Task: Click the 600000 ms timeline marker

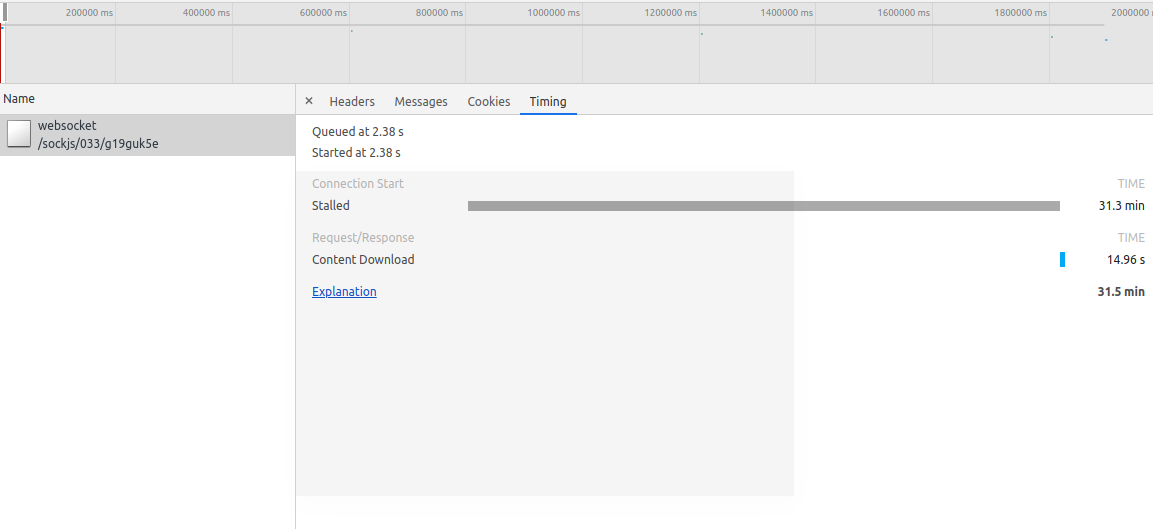Action: (324, 13)
